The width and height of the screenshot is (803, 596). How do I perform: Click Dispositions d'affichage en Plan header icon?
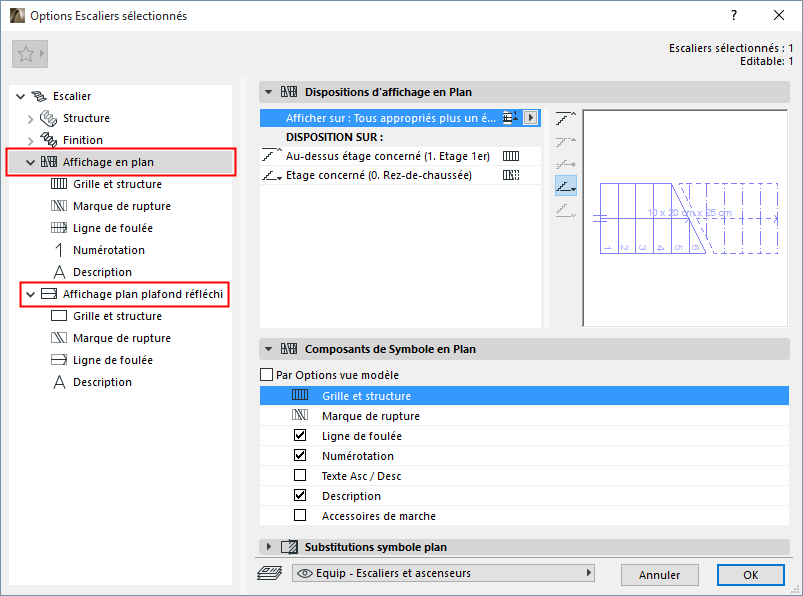click(289, 92)
